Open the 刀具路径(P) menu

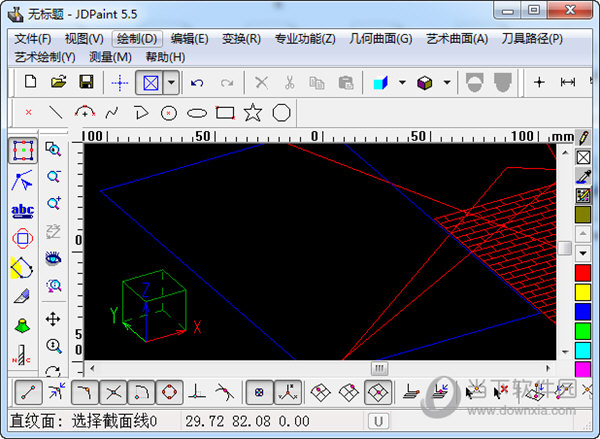(532, 39)
